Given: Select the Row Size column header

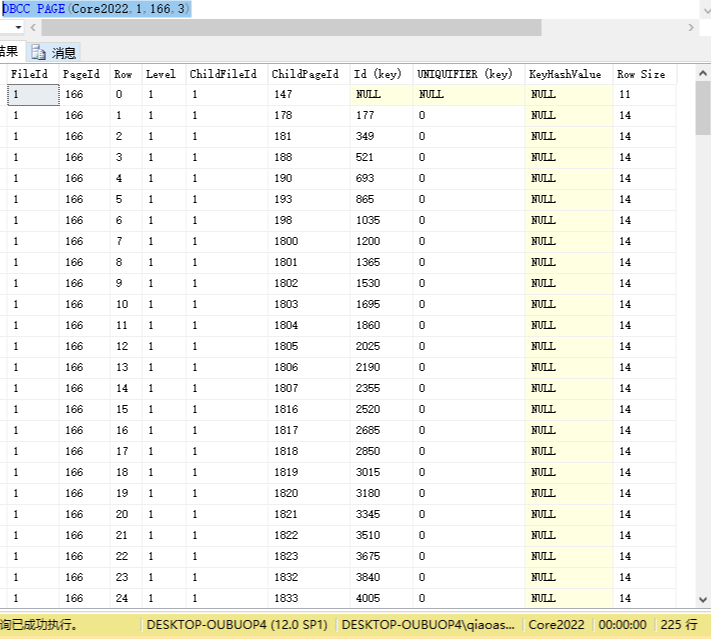Looking at the screenshot, I should pyautogui.click(x=645, y=74).
